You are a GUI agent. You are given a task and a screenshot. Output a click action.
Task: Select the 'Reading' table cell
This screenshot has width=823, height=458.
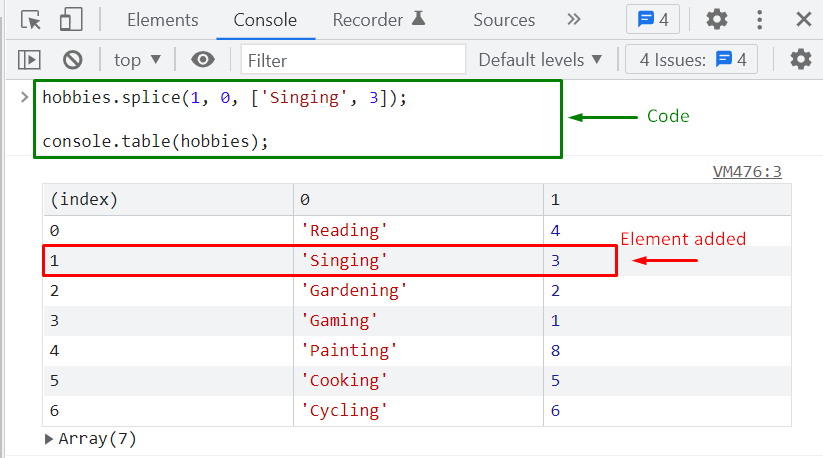418,231
